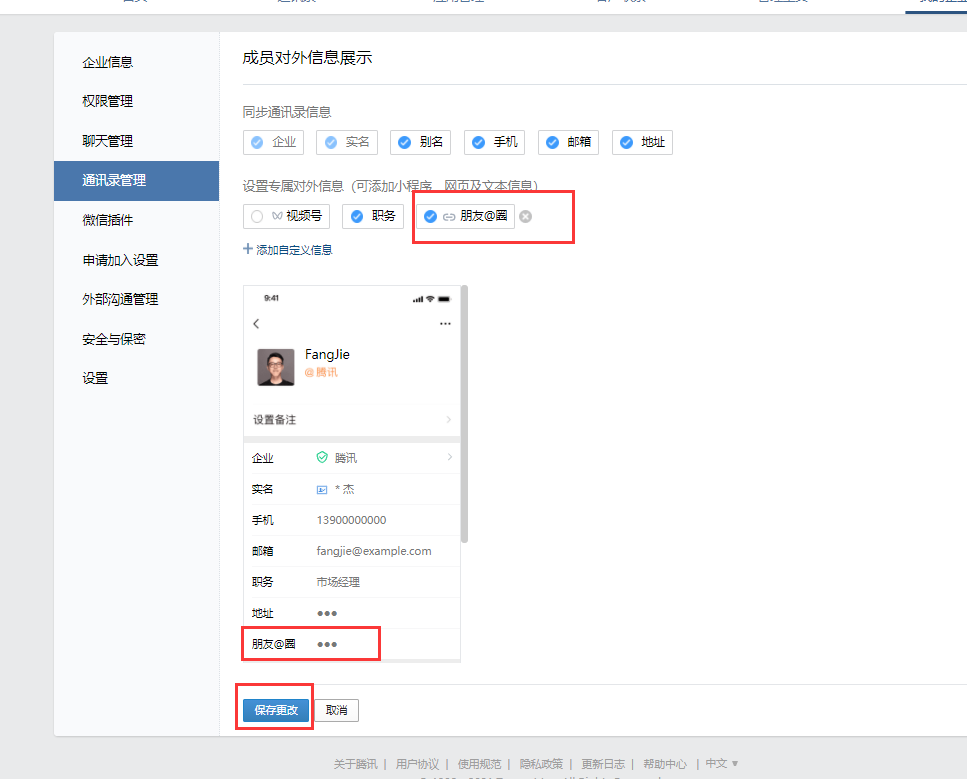Remove 朋友@圈 with the gray X icon
Screen dimensions: 967x779
pos(525,216)
